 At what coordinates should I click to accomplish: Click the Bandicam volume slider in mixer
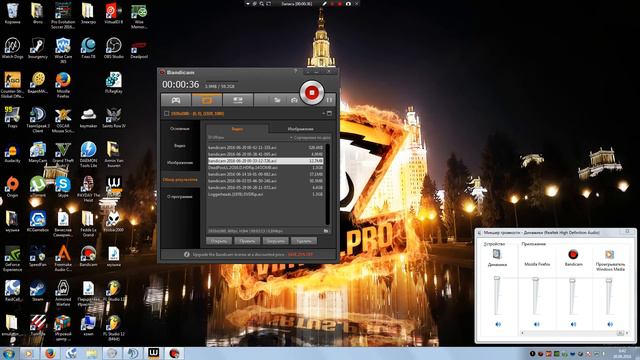tap(572, 296)
